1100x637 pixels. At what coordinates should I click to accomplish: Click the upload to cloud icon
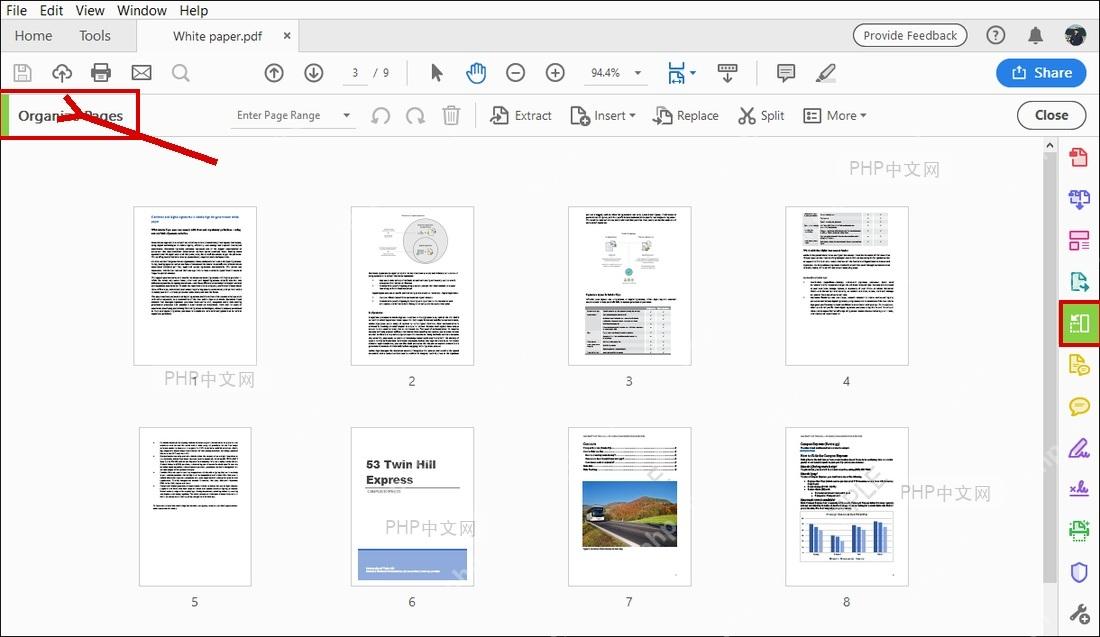pos(62,73)
